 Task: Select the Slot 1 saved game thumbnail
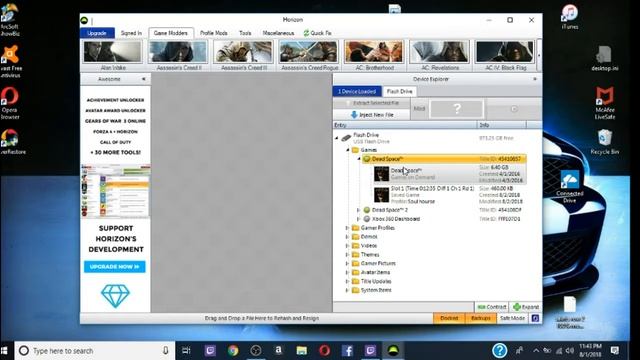(382, 195)
